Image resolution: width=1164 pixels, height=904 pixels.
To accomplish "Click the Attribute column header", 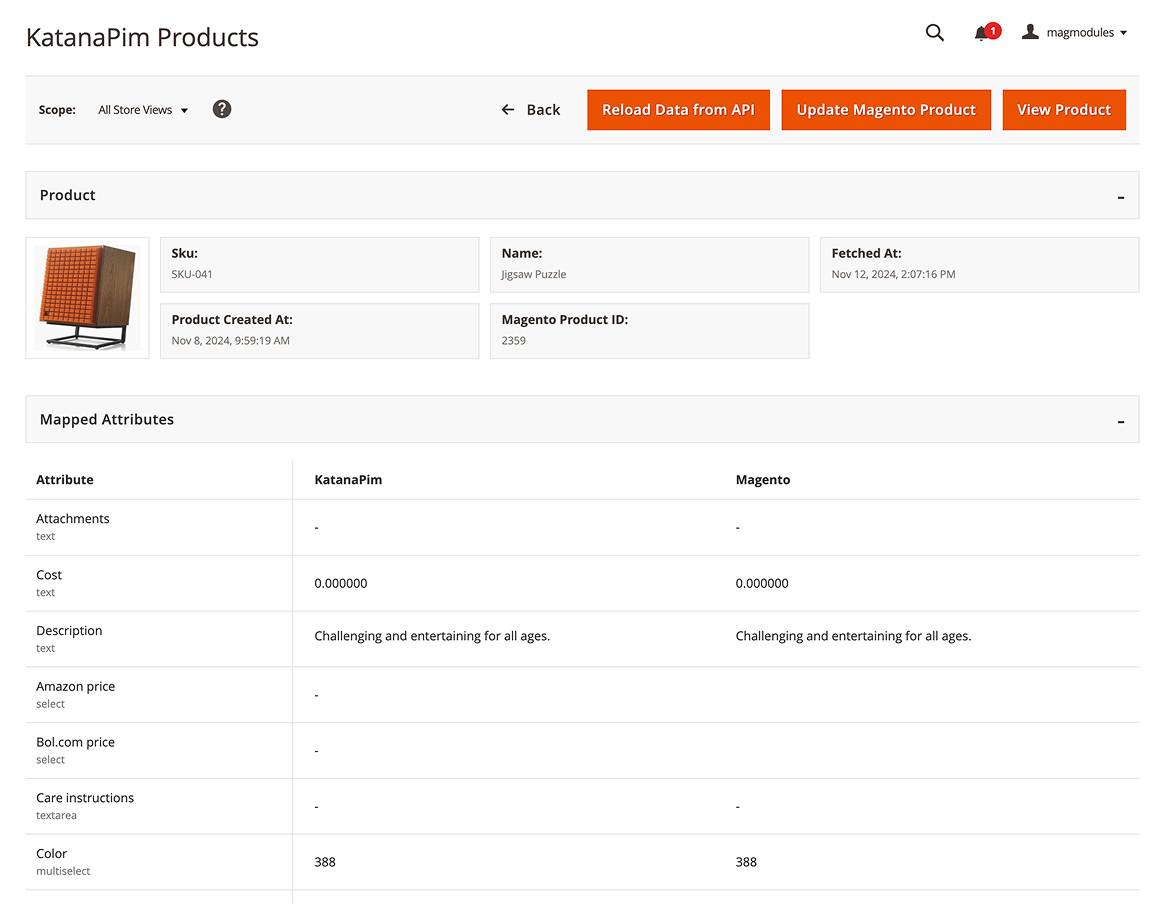I will pos(65,479).
